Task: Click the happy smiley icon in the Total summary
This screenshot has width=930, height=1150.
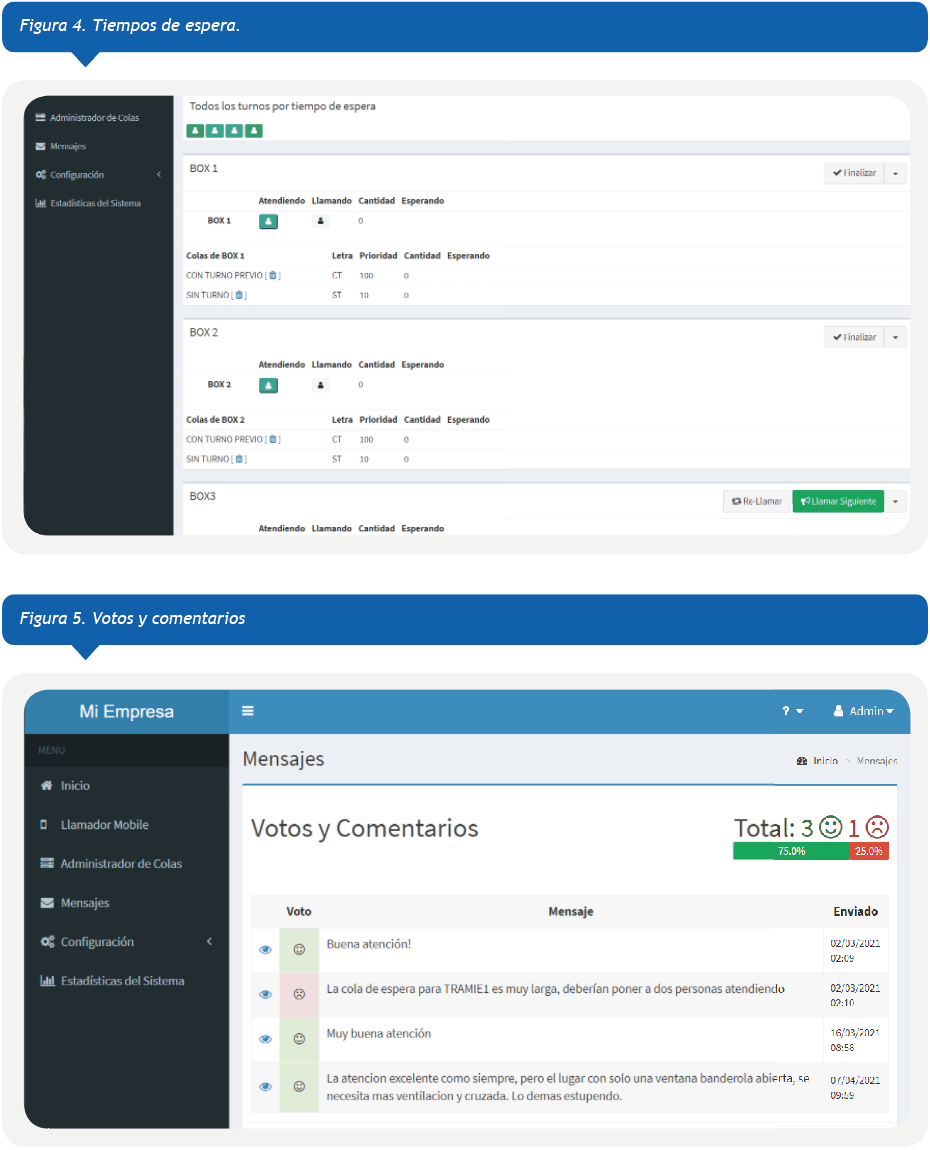Action: pos(830,827)
